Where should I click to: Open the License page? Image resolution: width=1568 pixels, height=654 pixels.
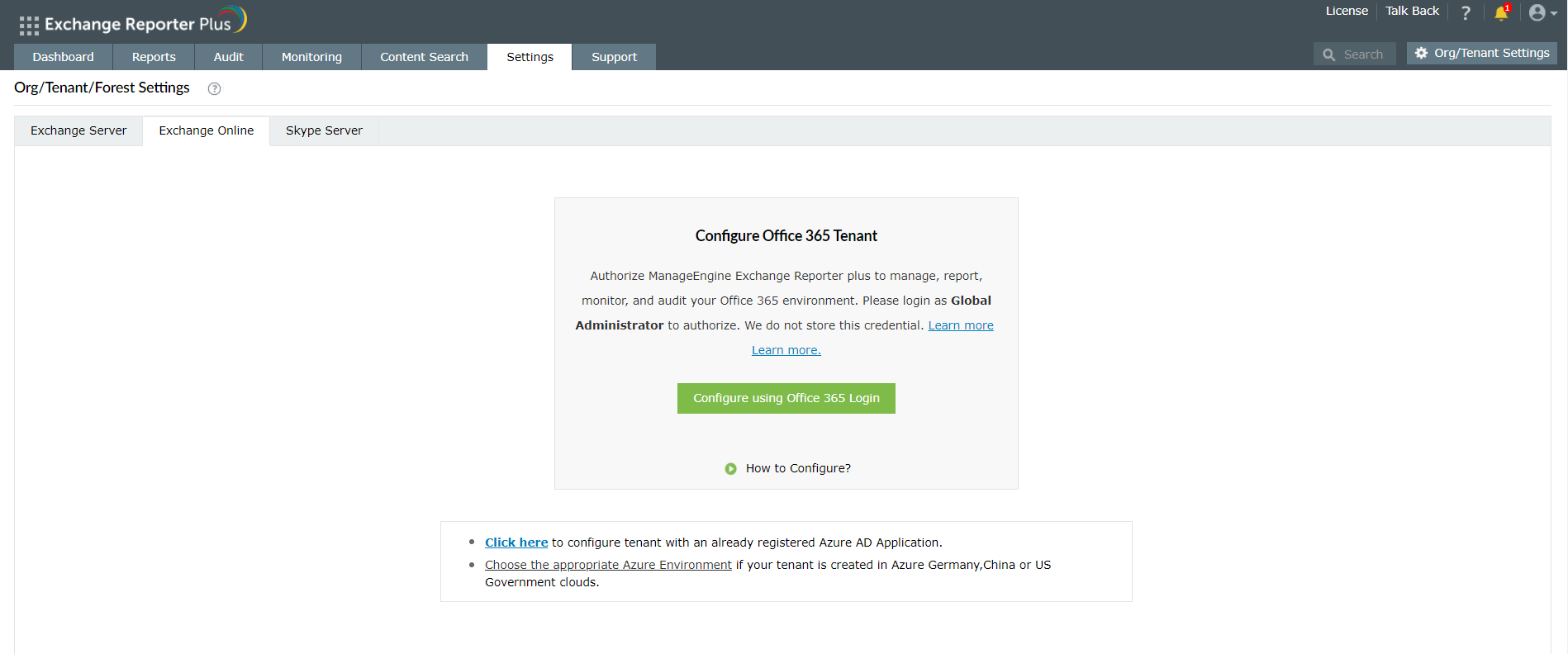coord(1347,11)
